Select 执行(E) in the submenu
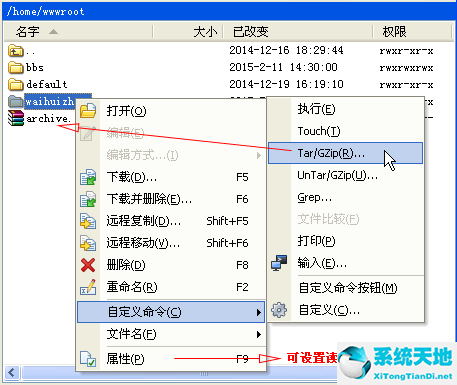 346,109
